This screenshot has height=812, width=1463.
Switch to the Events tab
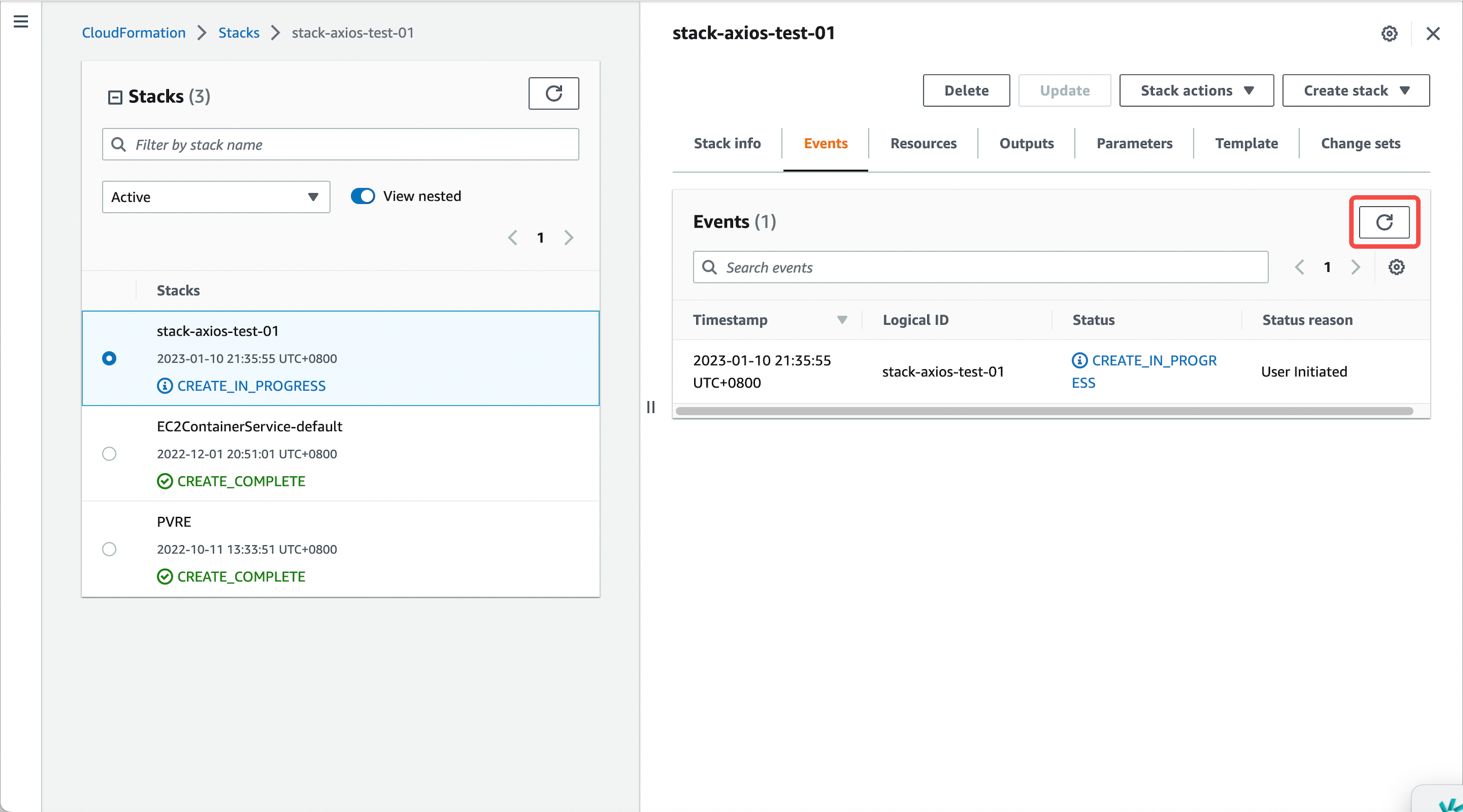click(825, 144)
